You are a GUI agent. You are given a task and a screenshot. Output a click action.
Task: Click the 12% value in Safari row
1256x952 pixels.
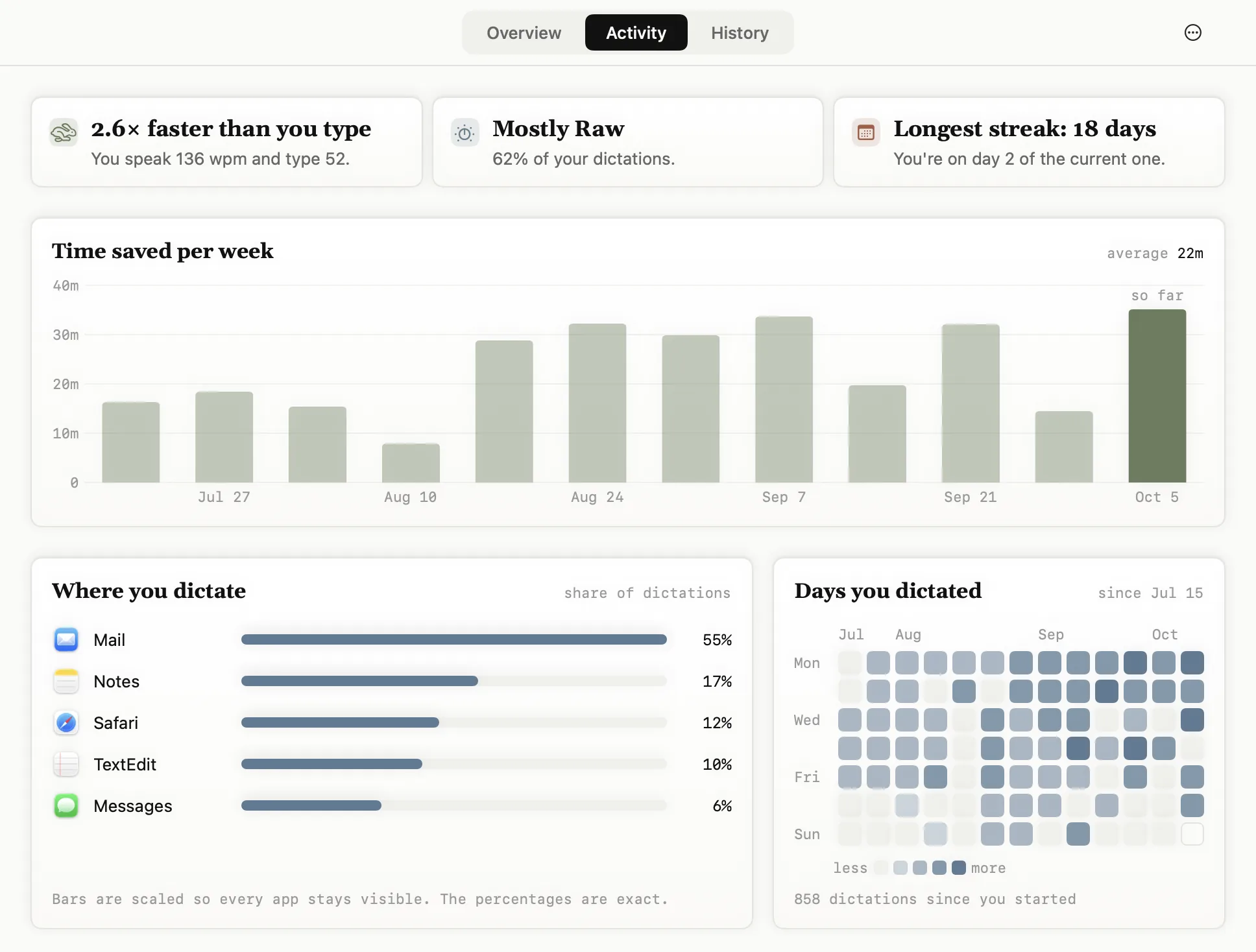pyautogui.click(x=717, y=723)
